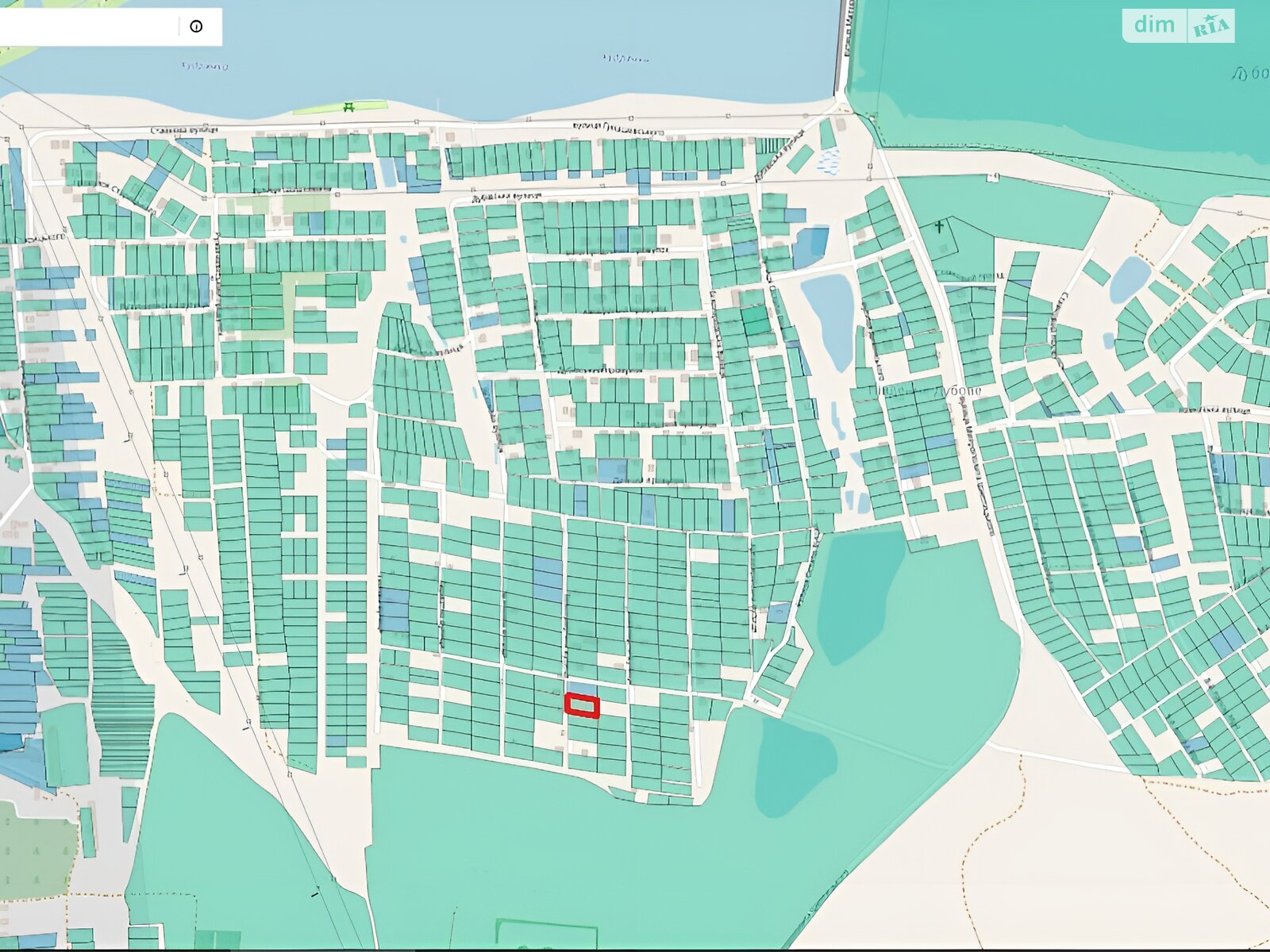Select the red-outlined land parcel
The image size is (1270, 952).
tap(582, 705)
